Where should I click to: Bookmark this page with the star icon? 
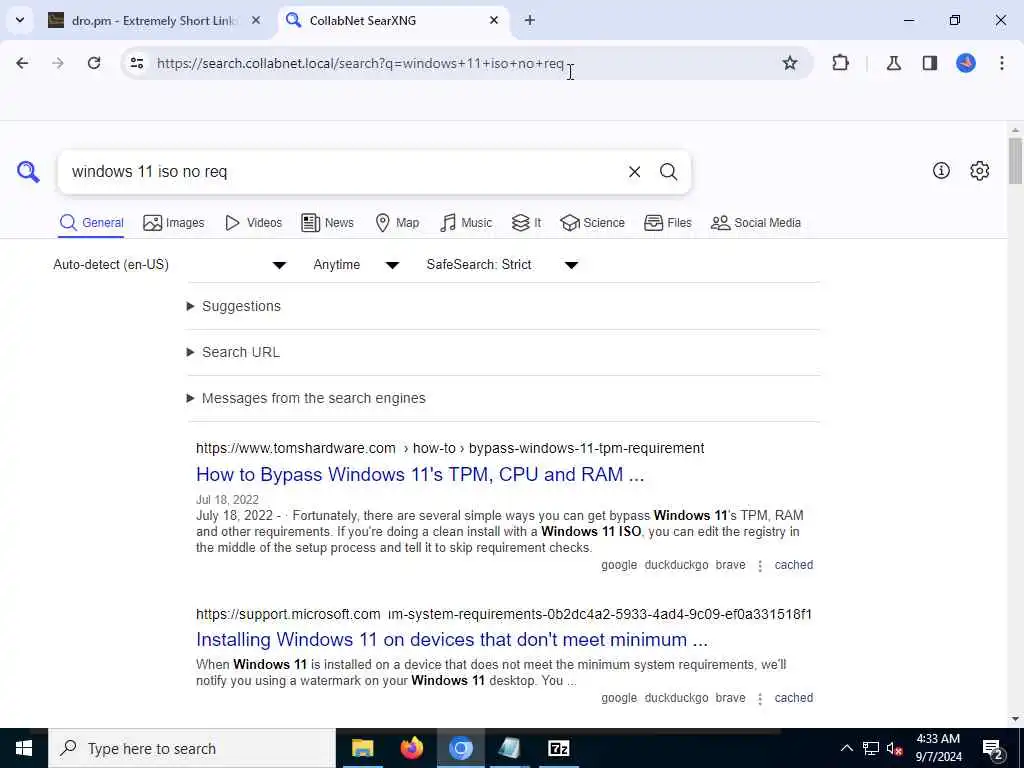(x=790, y=63)
